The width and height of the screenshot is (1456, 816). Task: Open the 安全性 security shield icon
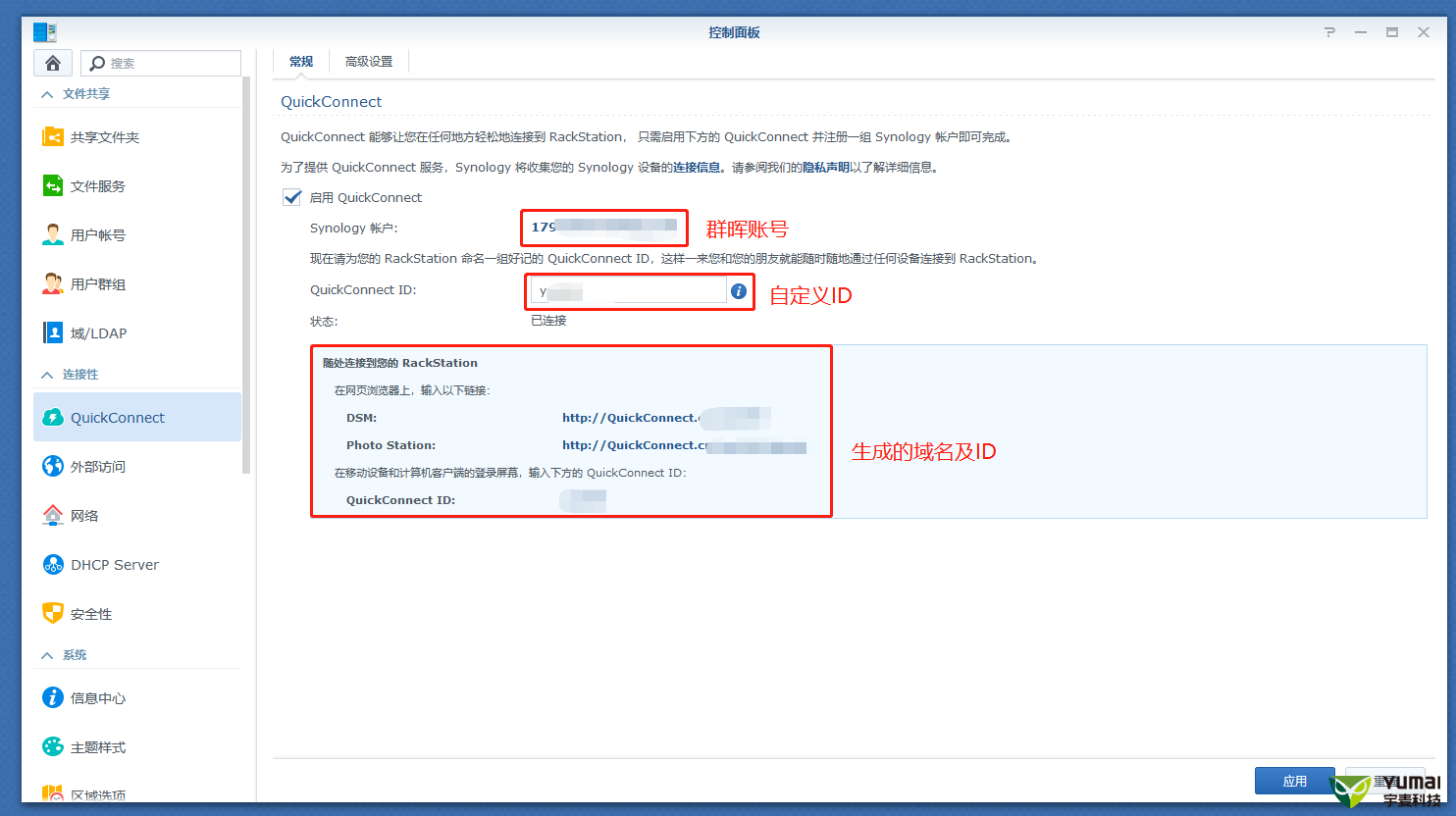(x=53, y=613)
